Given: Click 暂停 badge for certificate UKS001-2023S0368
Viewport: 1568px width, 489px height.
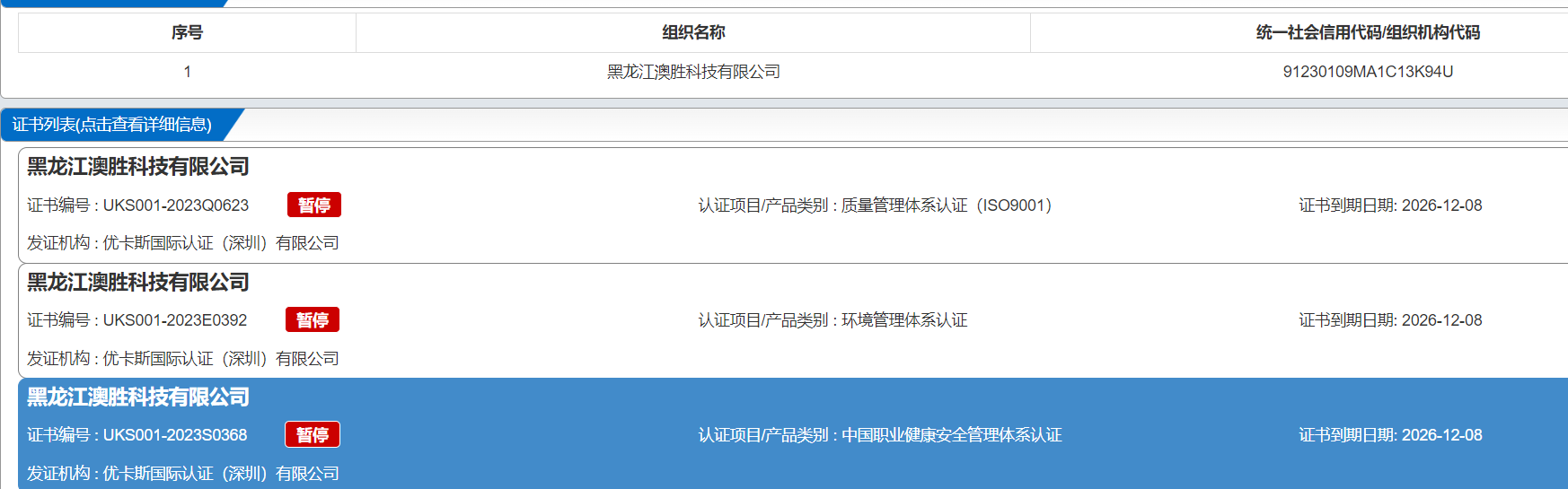Looking at the screenshot, I should (313, 435).
